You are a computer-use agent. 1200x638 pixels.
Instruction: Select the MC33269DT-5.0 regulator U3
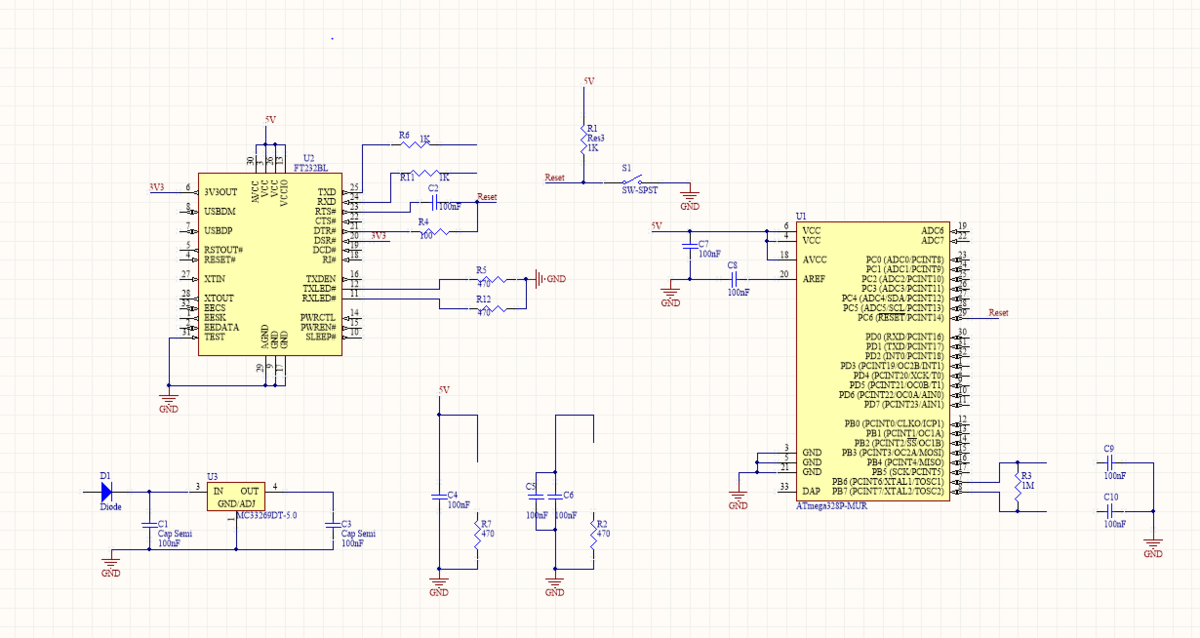(x=236, y=497)
